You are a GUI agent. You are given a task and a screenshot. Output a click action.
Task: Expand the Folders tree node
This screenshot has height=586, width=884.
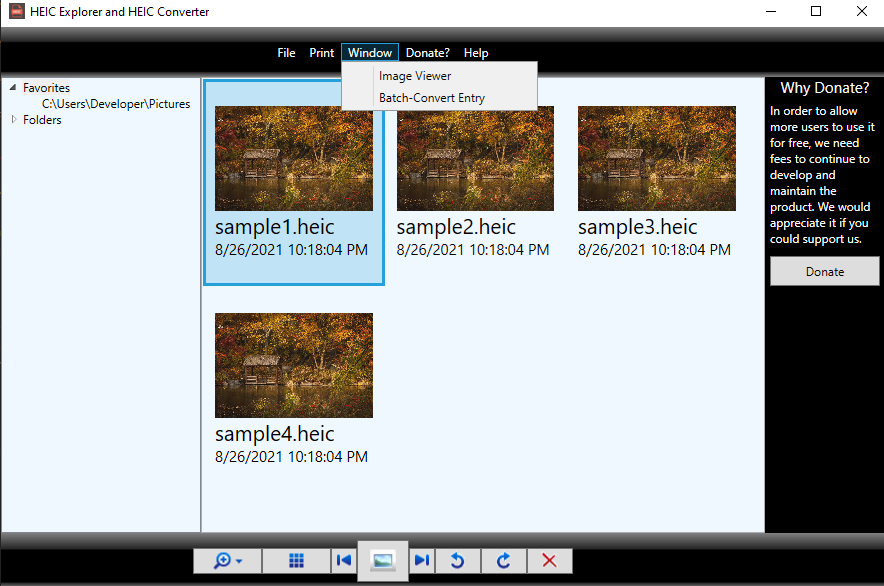[13, 120]
